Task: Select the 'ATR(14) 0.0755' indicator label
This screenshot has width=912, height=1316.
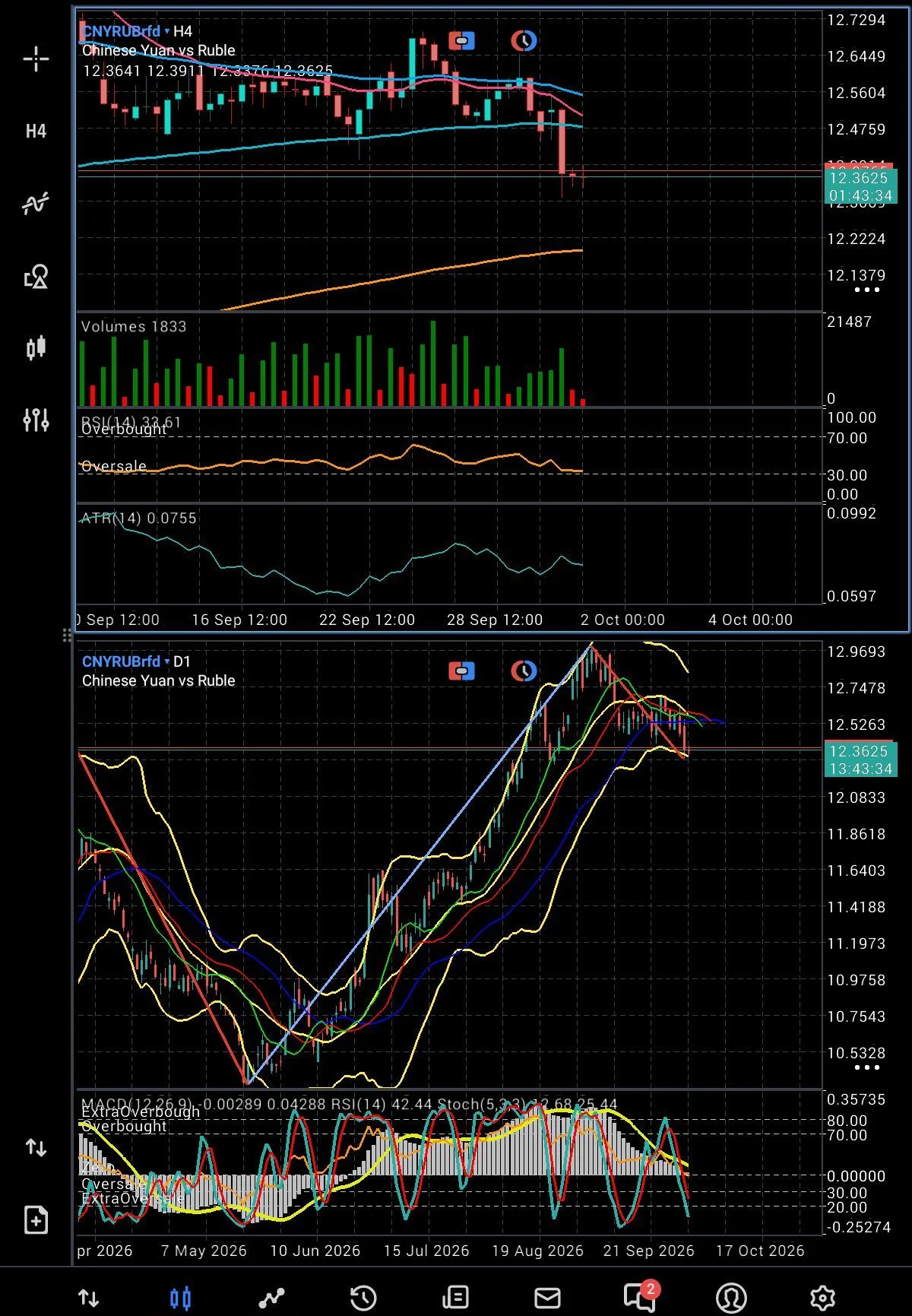Action: tap(139, 518)
